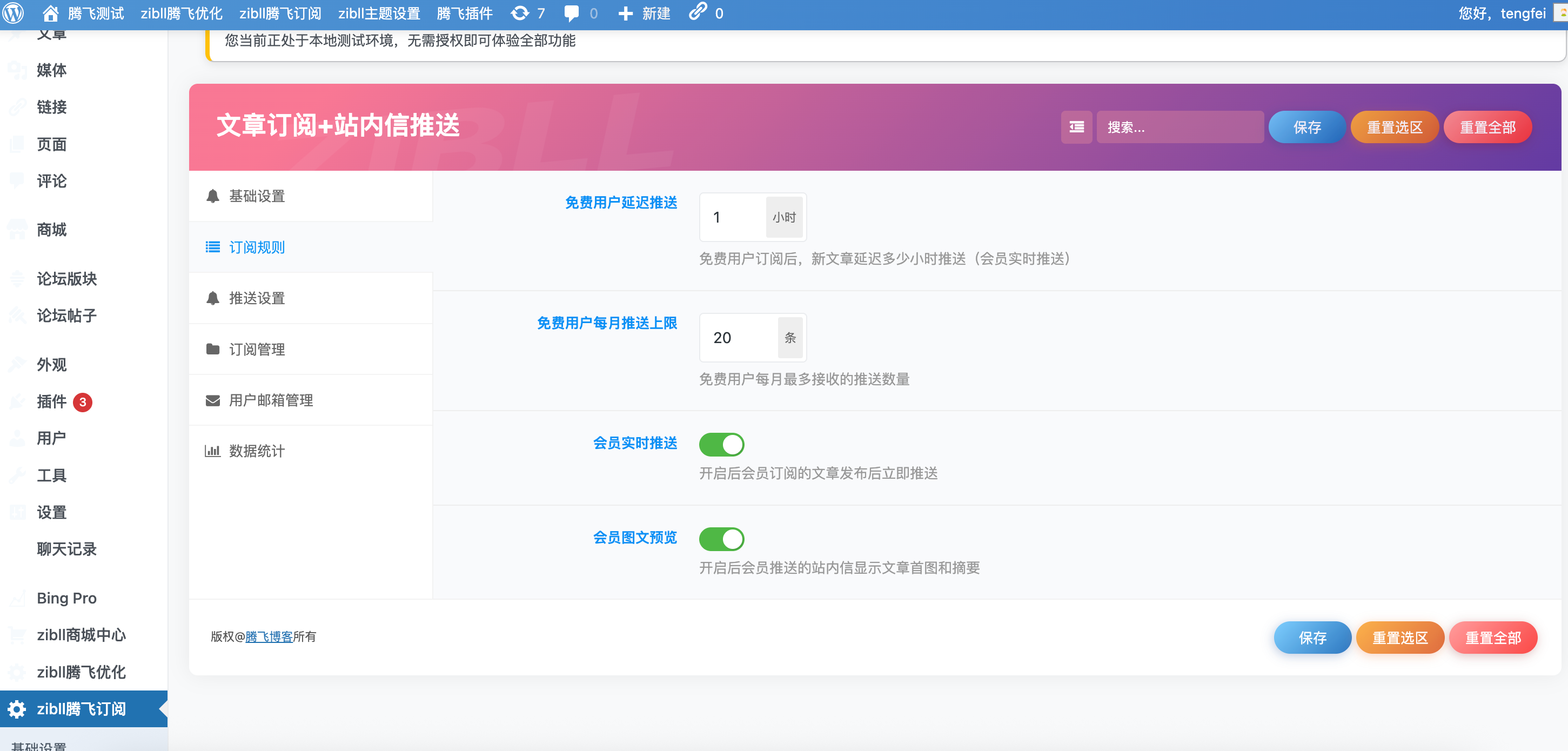Switch to the 推送设置 tab
The width and height of the screenshot is (1568, 751).
click(x=256, y=298)
